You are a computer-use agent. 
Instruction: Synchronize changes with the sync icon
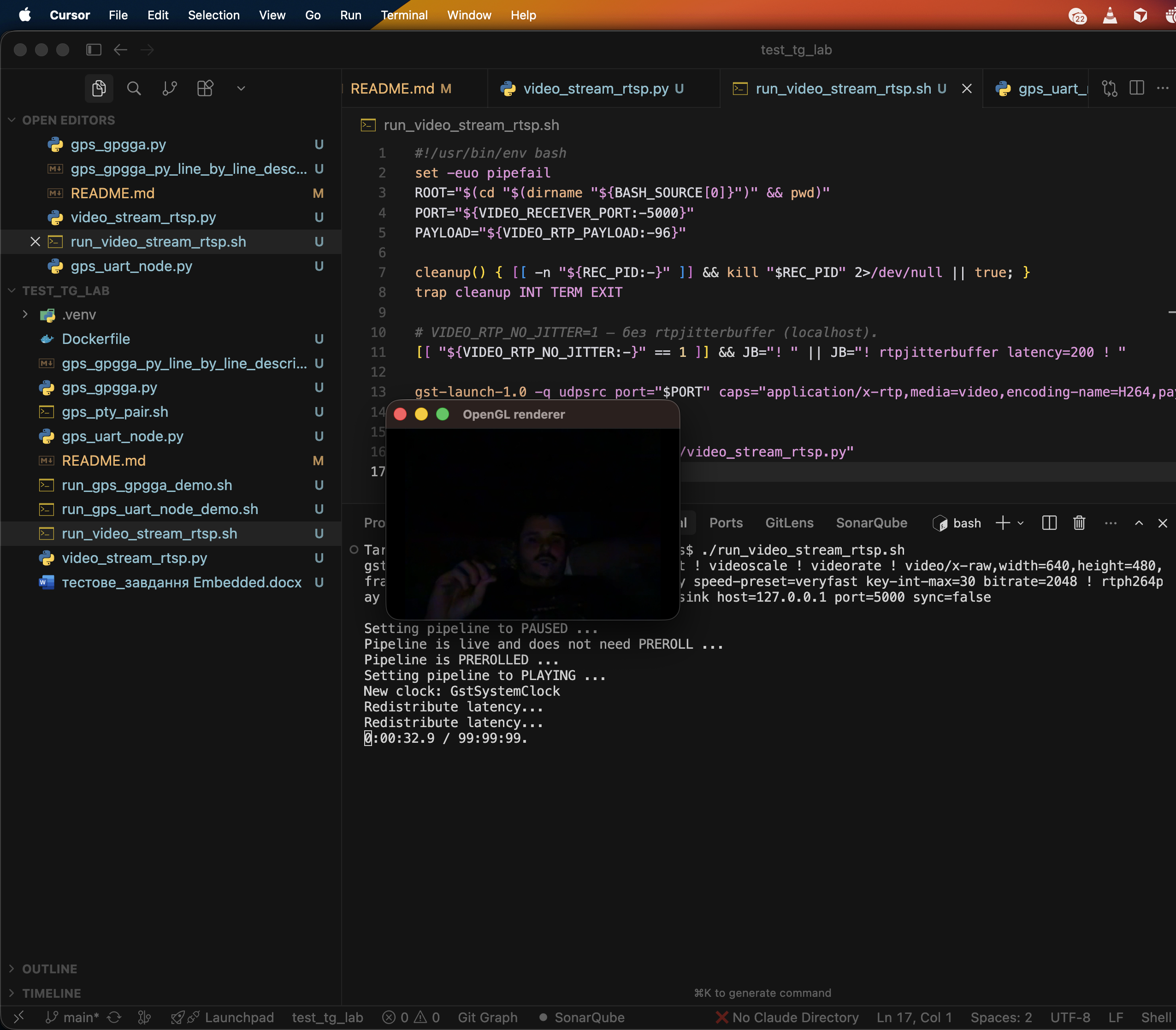click(x=114, y=1018)
